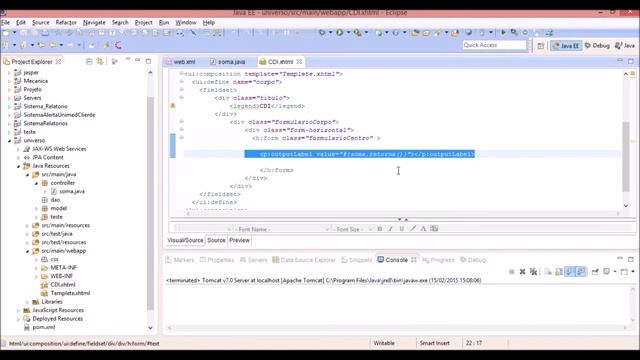Click the Underline formatting icon
The width and height of the screenshot is (640, 360).
pos(402,229)
